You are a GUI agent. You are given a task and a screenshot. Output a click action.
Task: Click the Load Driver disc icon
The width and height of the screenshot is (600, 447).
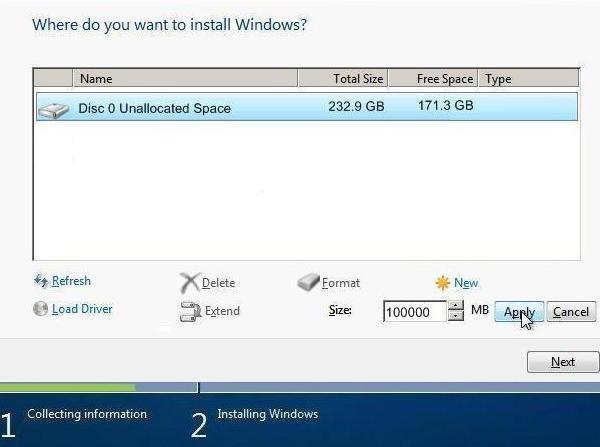pyautogui.click(x=40, y=308)
